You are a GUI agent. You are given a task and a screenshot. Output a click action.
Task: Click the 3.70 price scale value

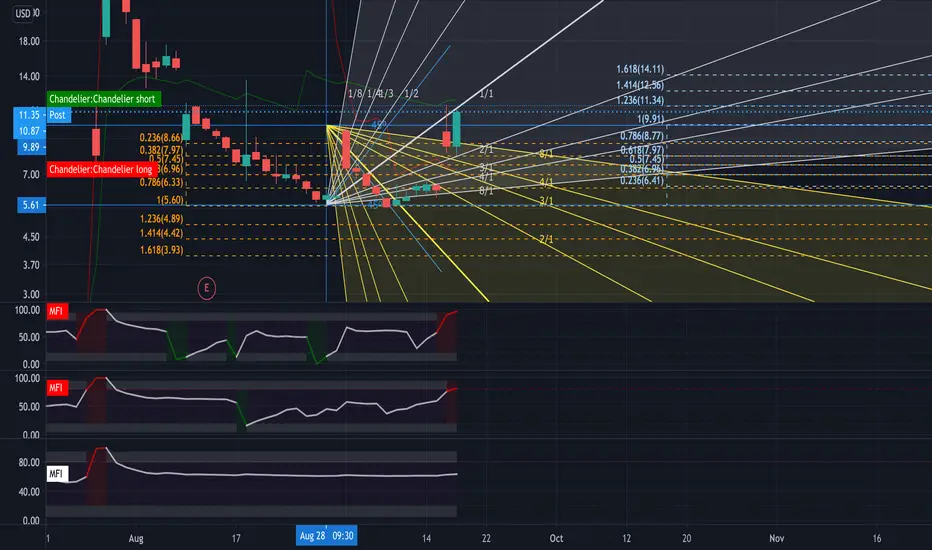(31, 265)
